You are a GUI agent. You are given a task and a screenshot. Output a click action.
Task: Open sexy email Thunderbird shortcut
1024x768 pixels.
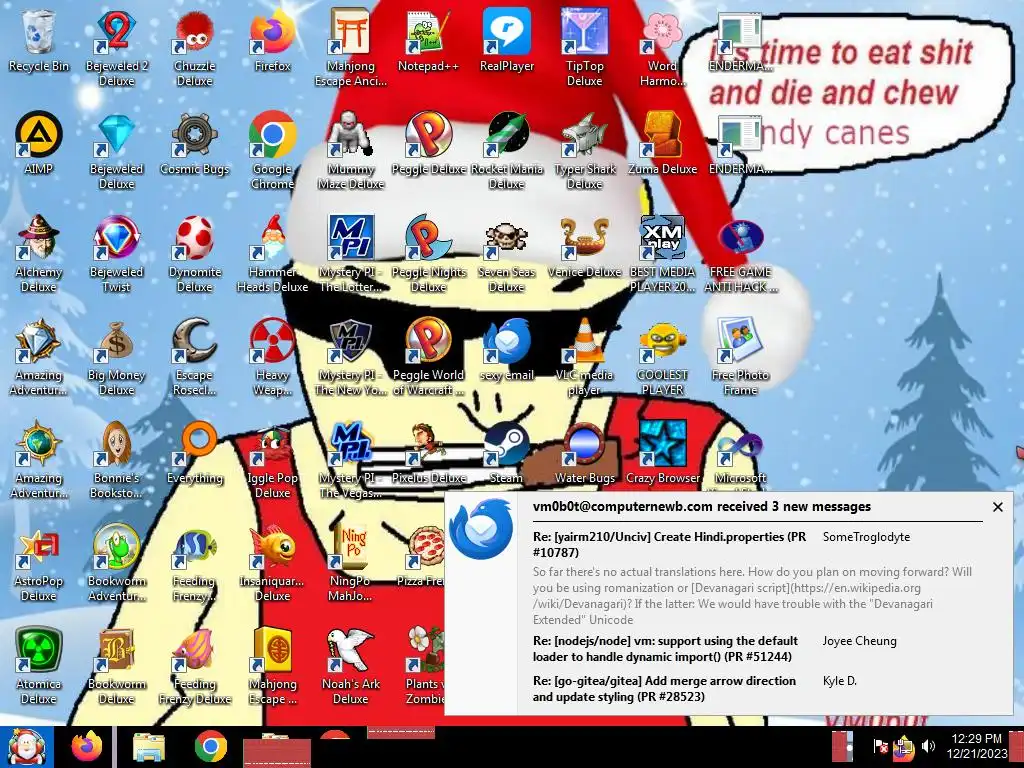tap(507, 349)
